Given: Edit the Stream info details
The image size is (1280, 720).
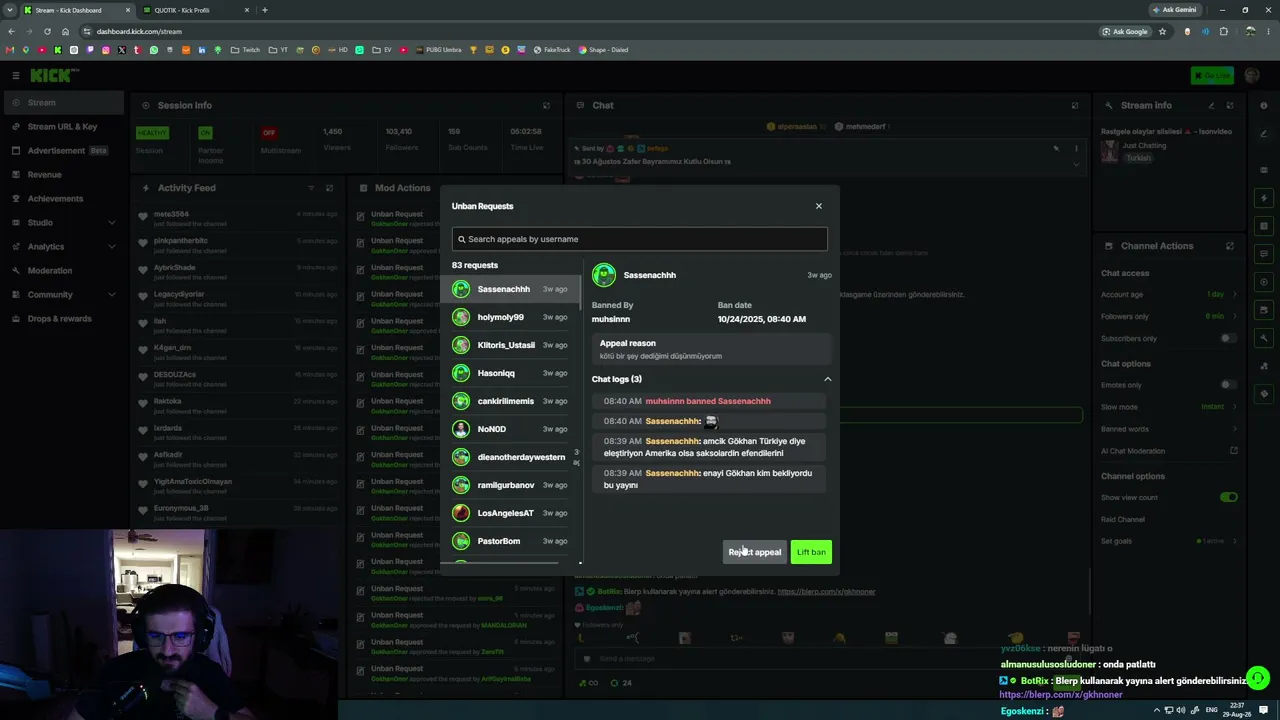Looking at the screenshot, I should [1211, 105].
